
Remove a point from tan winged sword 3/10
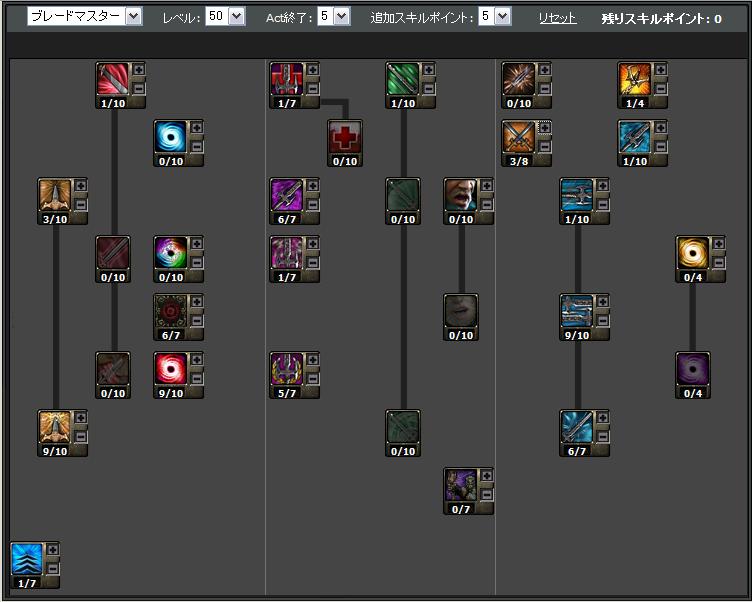81,204
